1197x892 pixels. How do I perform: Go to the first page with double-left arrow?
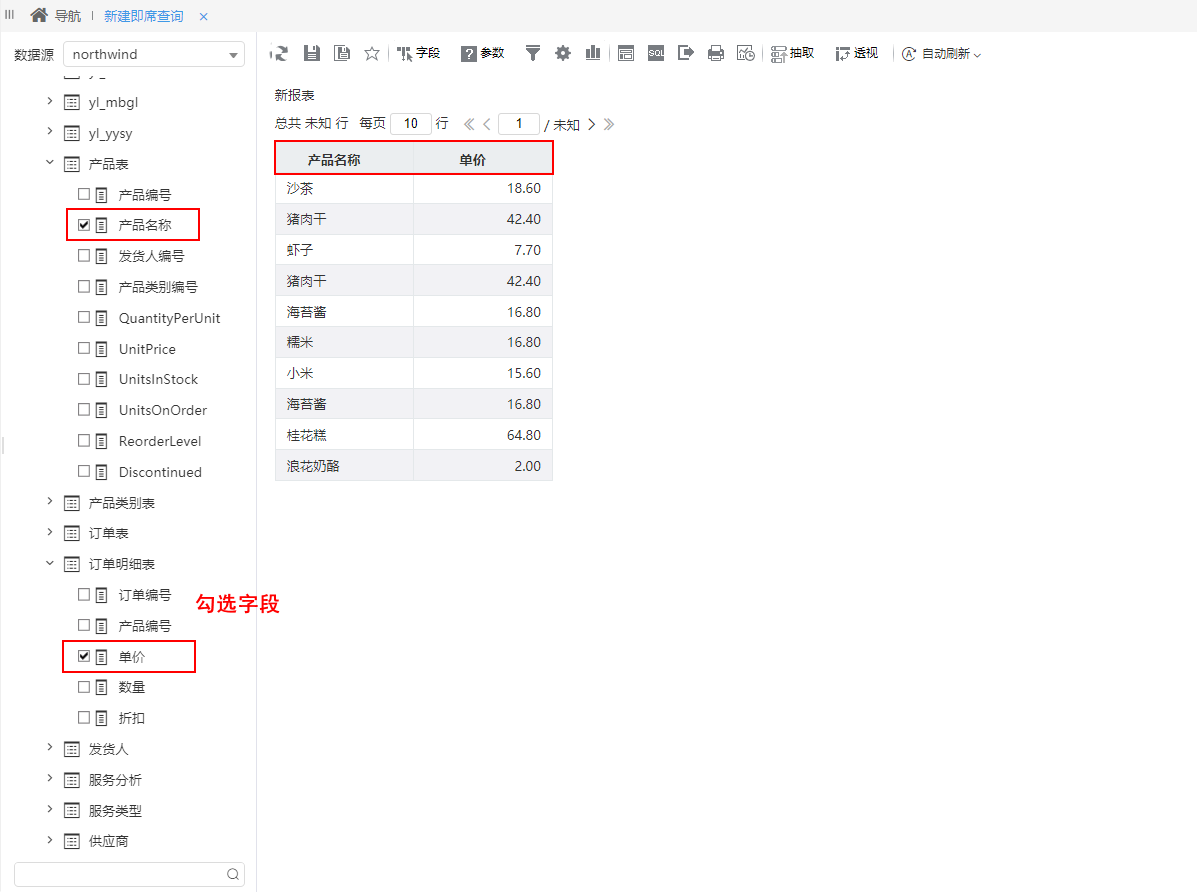coord(469,124)
